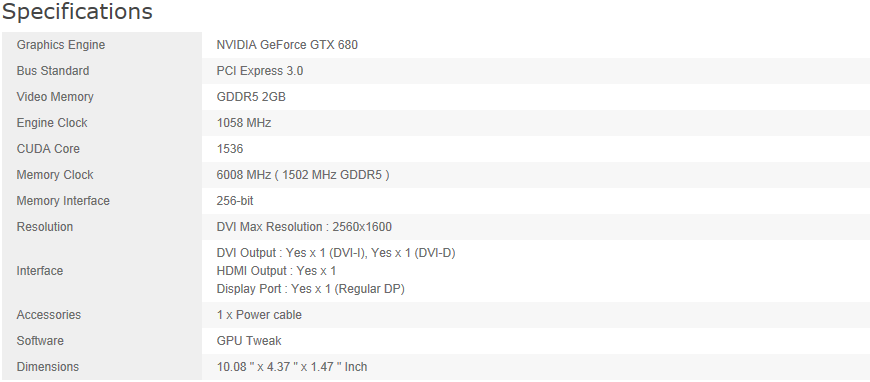Screen dimensions: 870x382
Task: Click the Display Port line
Action: point(310,289)
